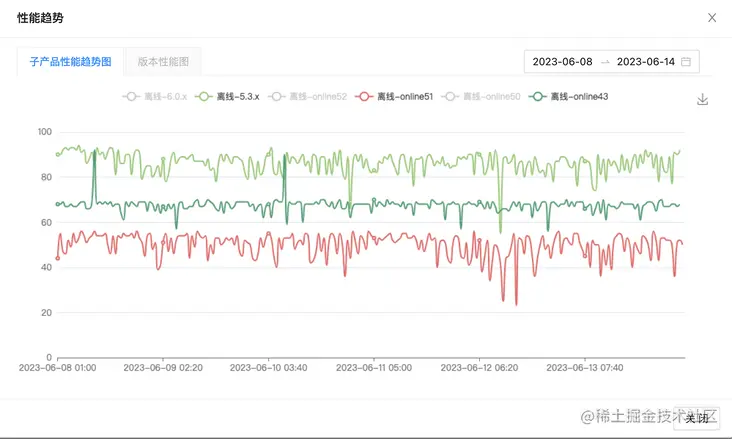Image resolution: width=732 pixels, height=439 pixels.
Task: Click x-axis label 2023-06-11 05:00
Action: coord(374,368)
